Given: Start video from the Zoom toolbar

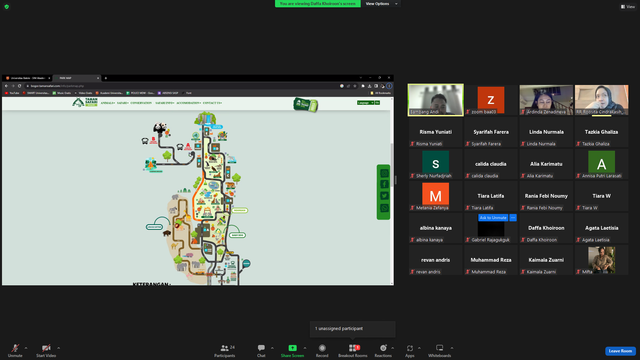Looking at the screenshot, I should (46, 350).
